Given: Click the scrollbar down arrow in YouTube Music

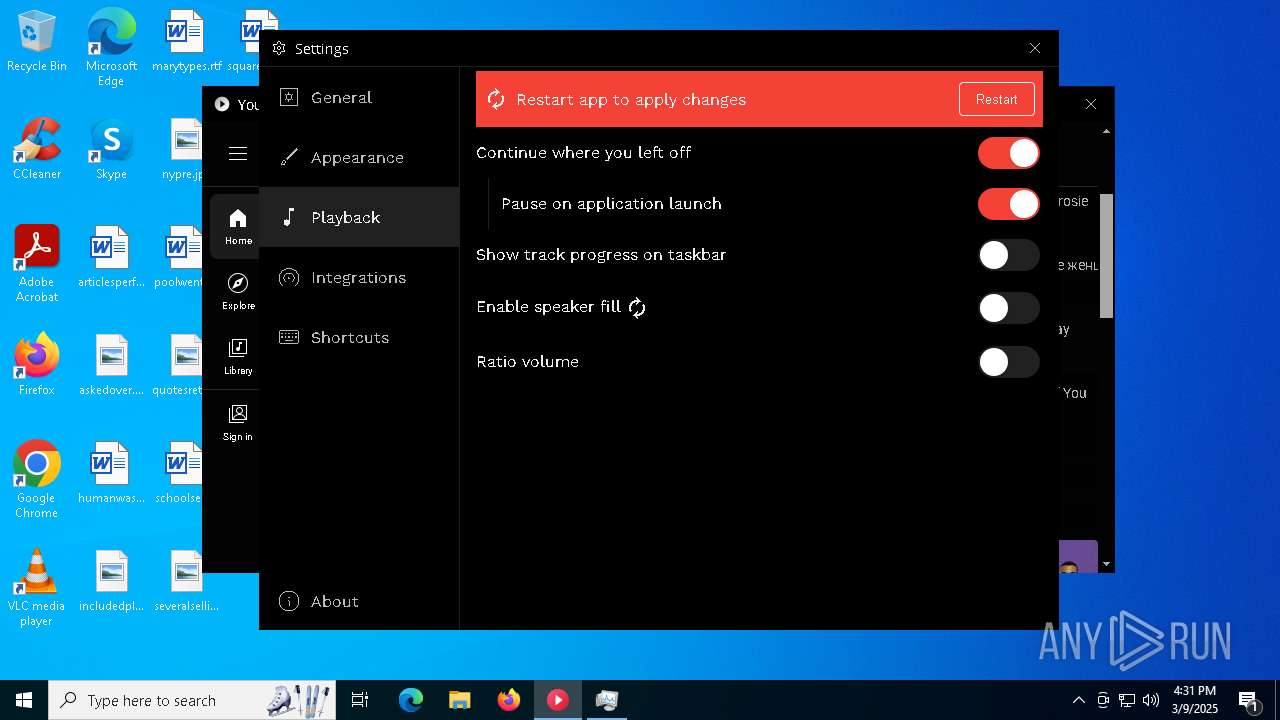Looking at the screenshot, I should point(1106,565).
